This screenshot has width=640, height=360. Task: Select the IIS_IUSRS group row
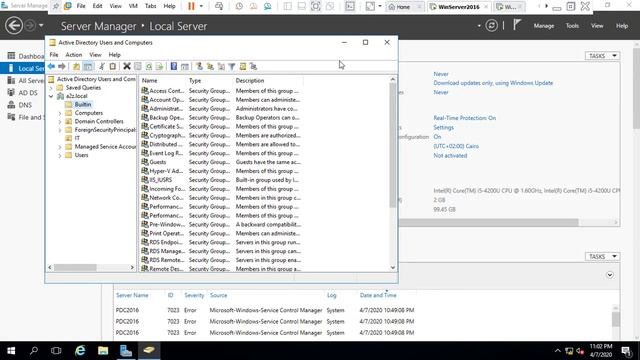tap(221, 180)
